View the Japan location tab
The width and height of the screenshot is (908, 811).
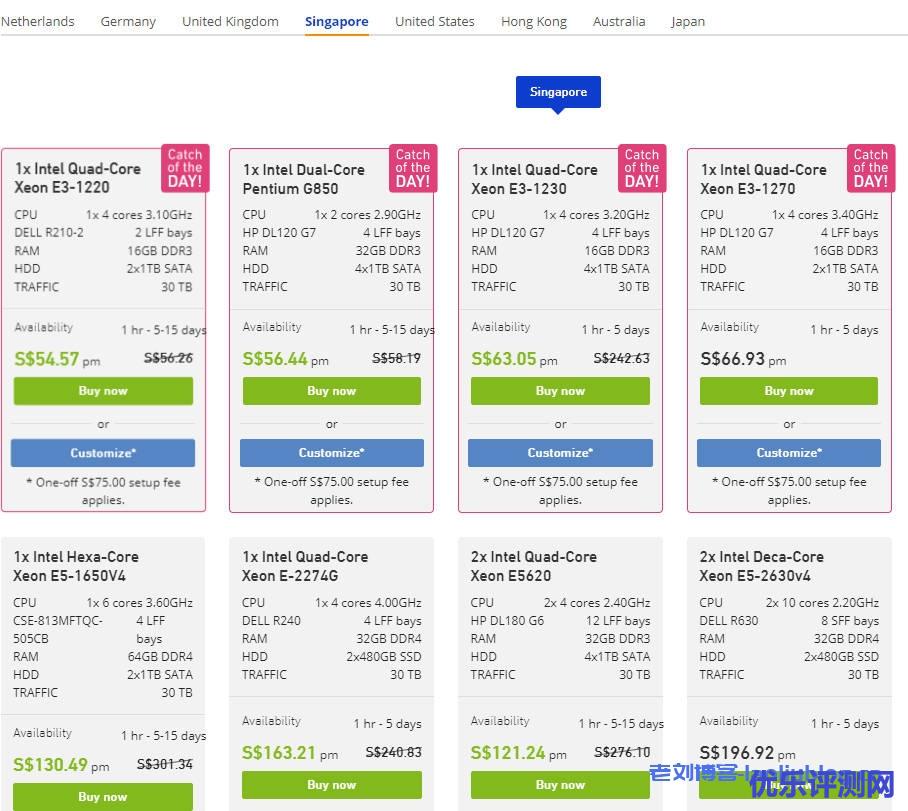(x=687, y=21)
